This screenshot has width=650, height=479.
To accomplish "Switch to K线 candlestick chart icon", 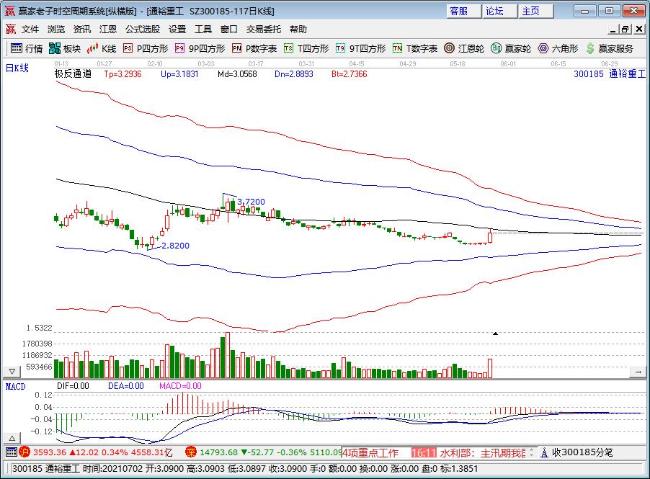I will 102,49.
